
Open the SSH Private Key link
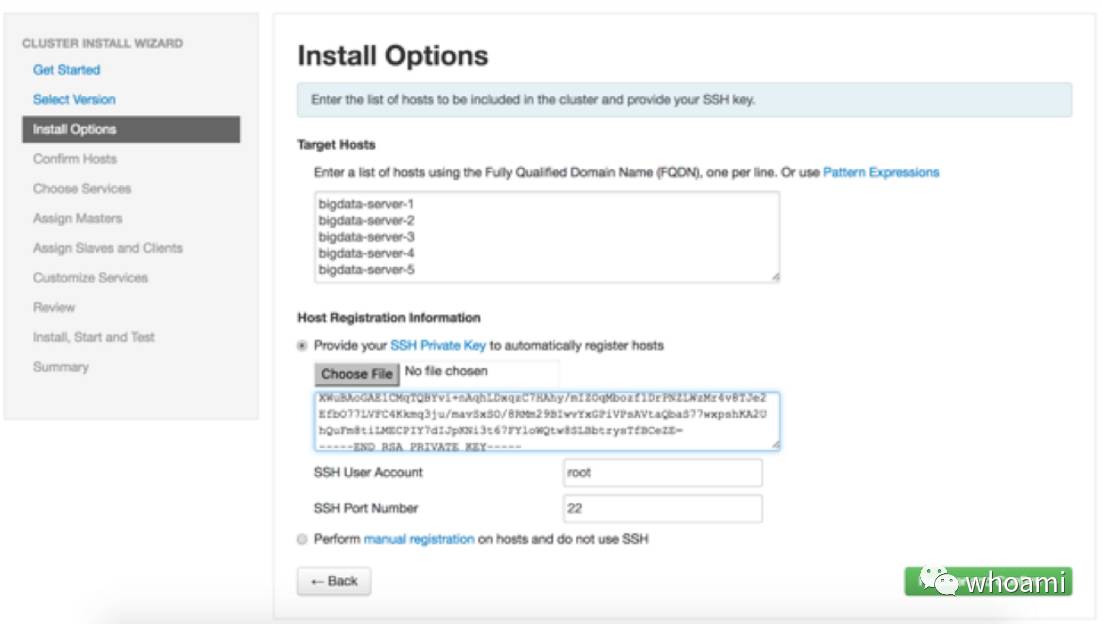pyautogui.click(x=437, y=346)
